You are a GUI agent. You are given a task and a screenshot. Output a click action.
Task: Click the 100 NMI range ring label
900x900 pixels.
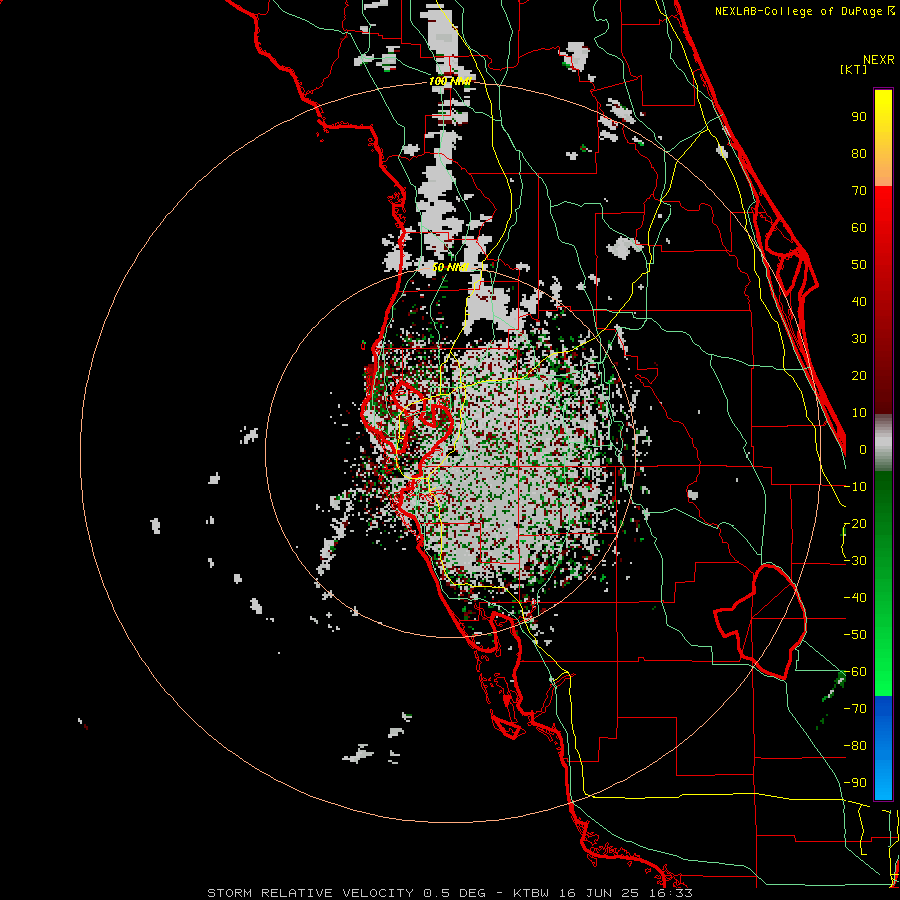point(450,82)
